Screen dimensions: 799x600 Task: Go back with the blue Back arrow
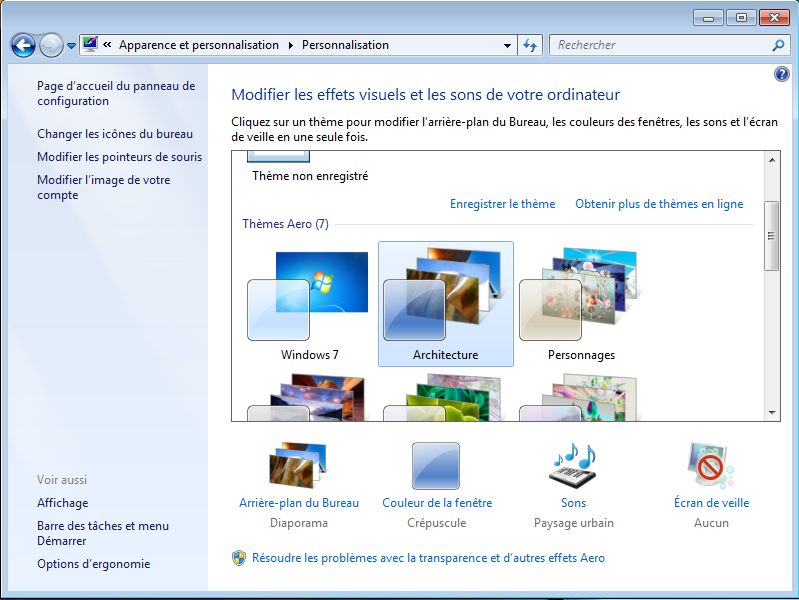pos(23,45)
